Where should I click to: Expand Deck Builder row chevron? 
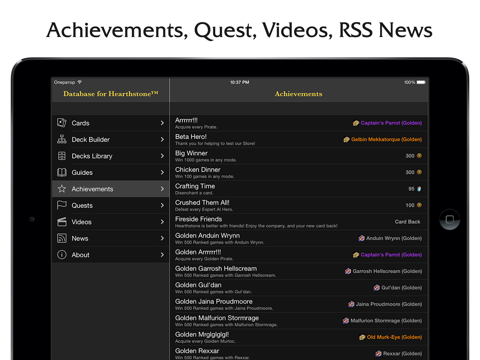point(162,139)
